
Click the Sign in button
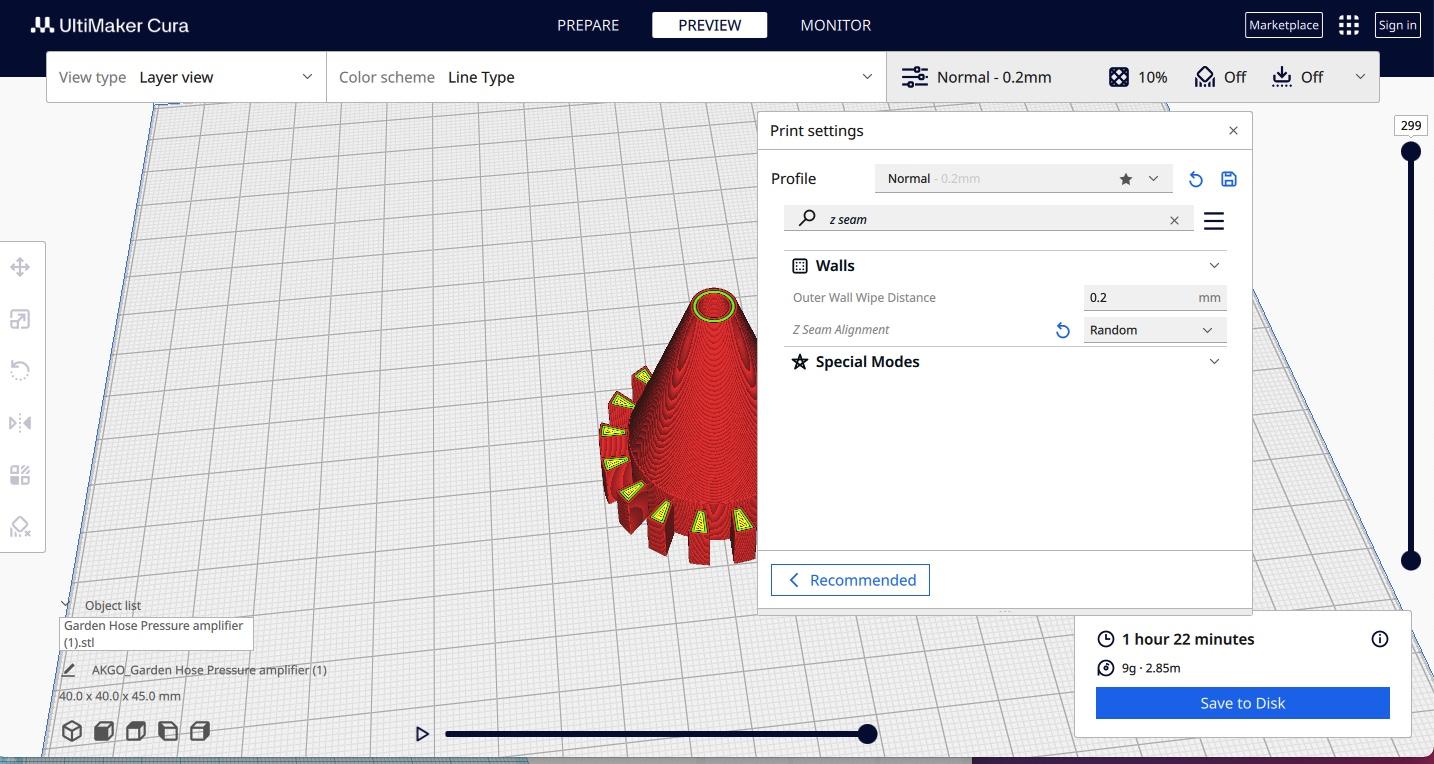click(x=1397, y=25)
